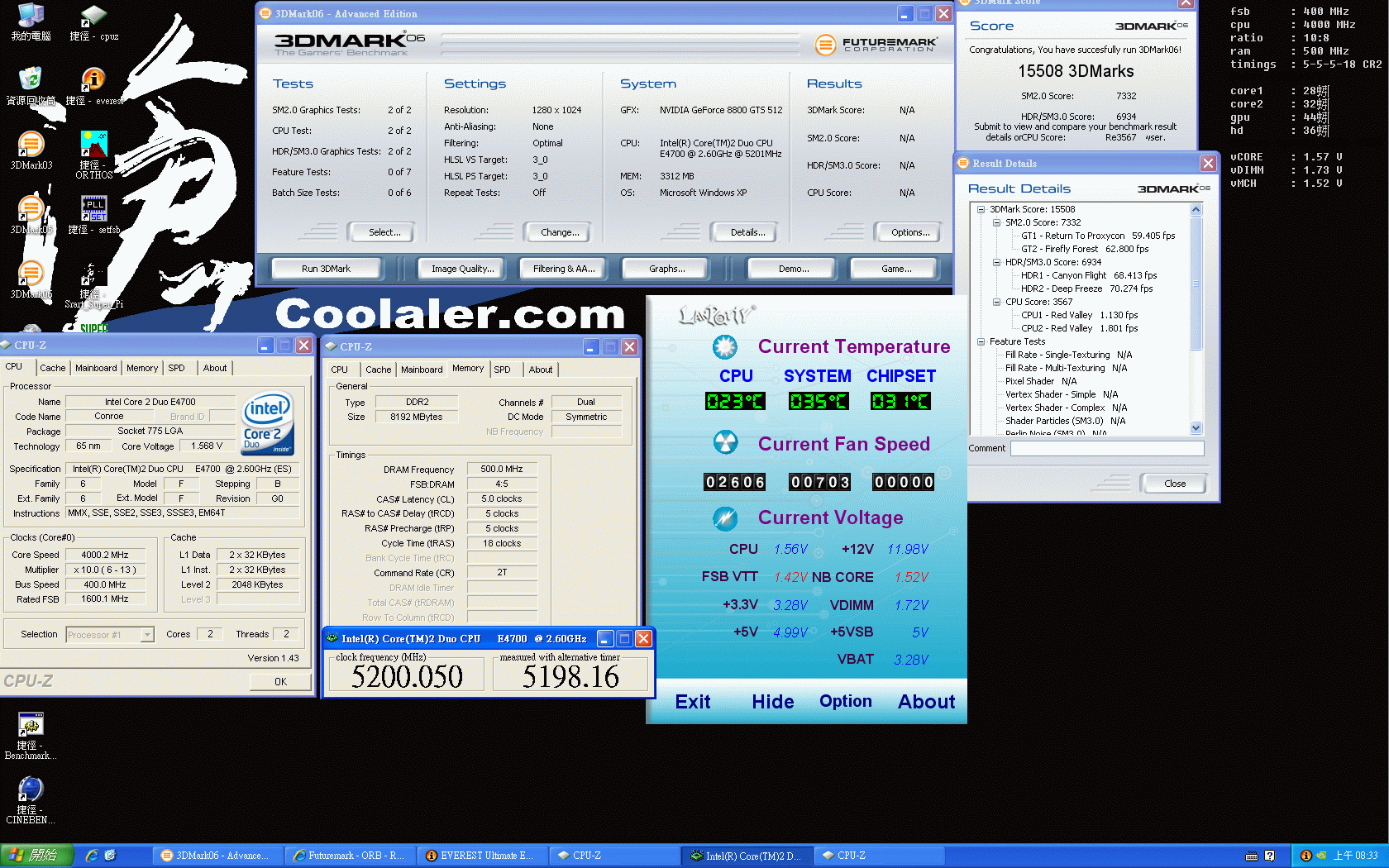Viewport: 1389px width, 868px height.
Task: Click Result Details scrollbar up arrow
Action: click(x=1196, y=210)
